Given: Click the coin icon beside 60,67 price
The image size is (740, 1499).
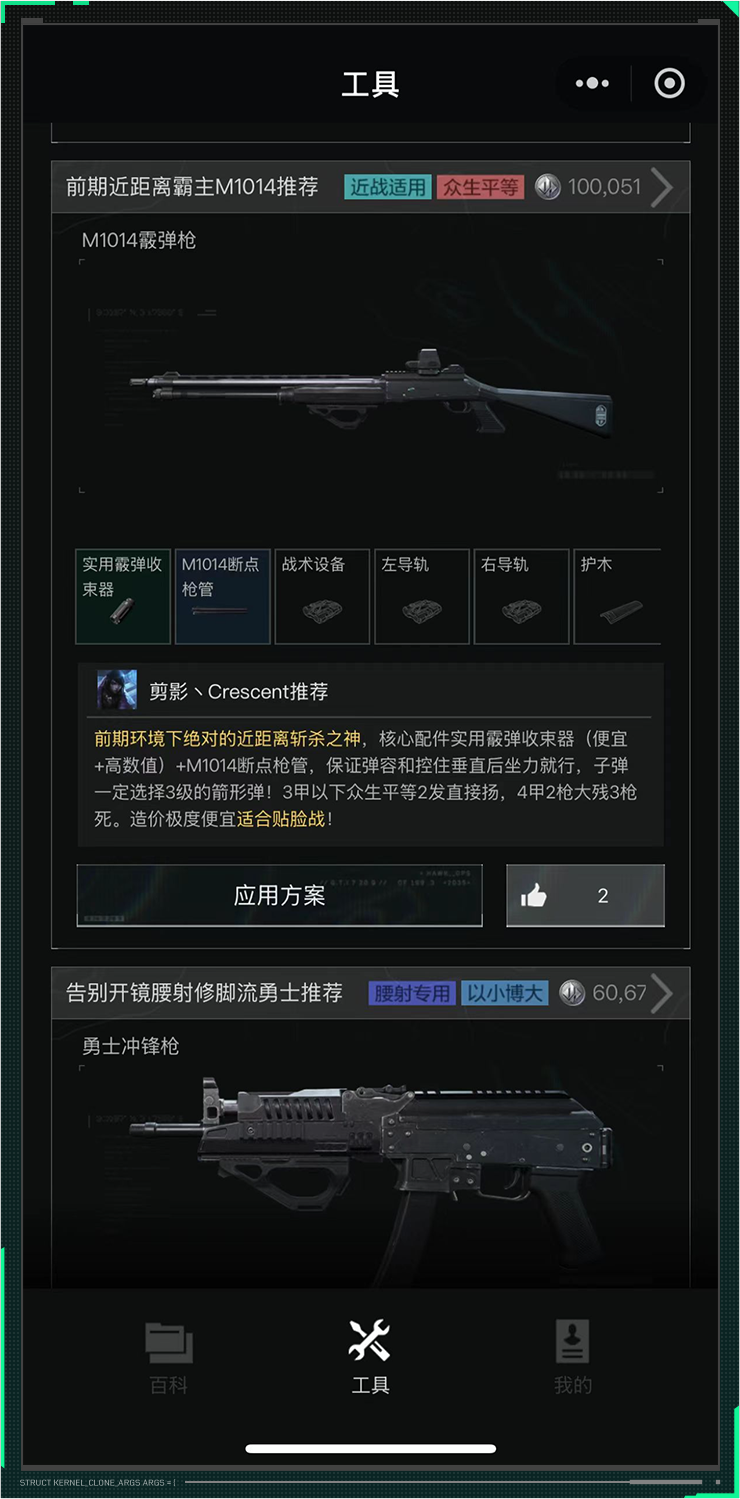Looking at the screenshot, I should [x=572, y=993].
